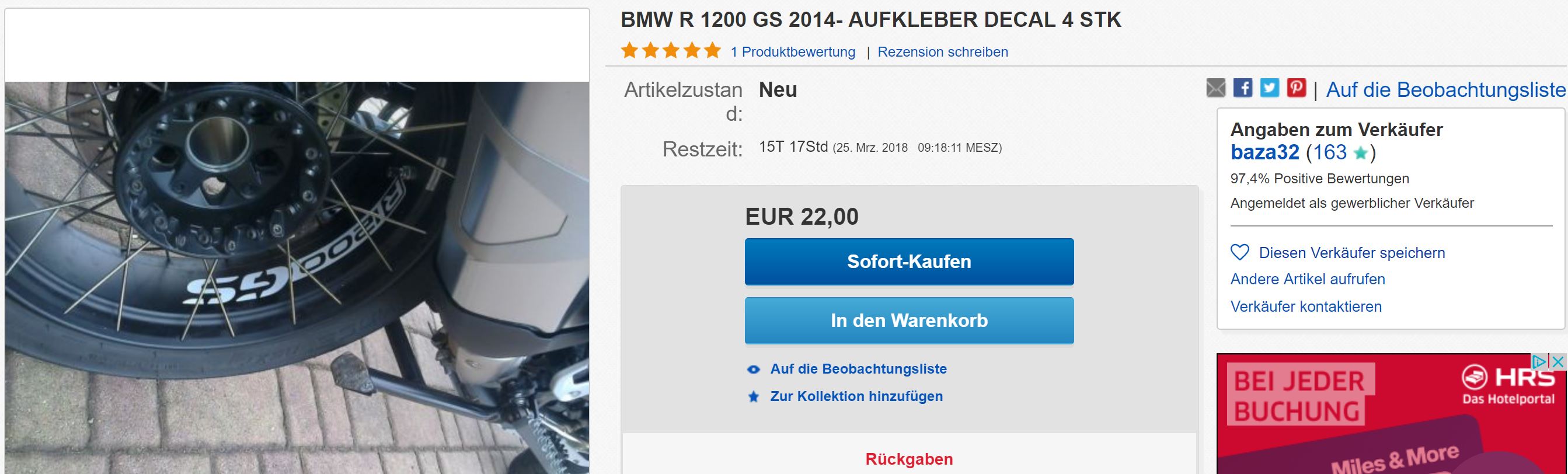This screenshot has width=1568, height=474.
Task: Share listing on Pinterest
Action: click(x=1296, y=88)
